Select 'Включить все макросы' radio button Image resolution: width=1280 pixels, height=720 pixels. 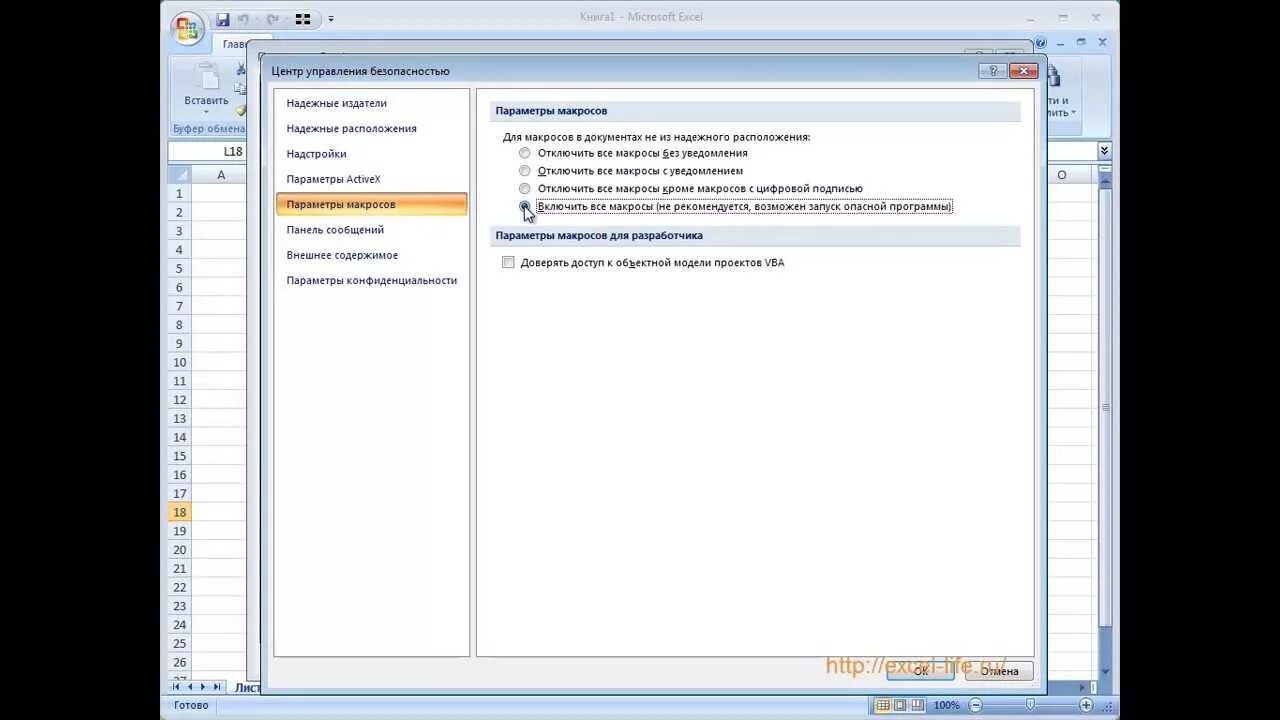click(524, 206)
